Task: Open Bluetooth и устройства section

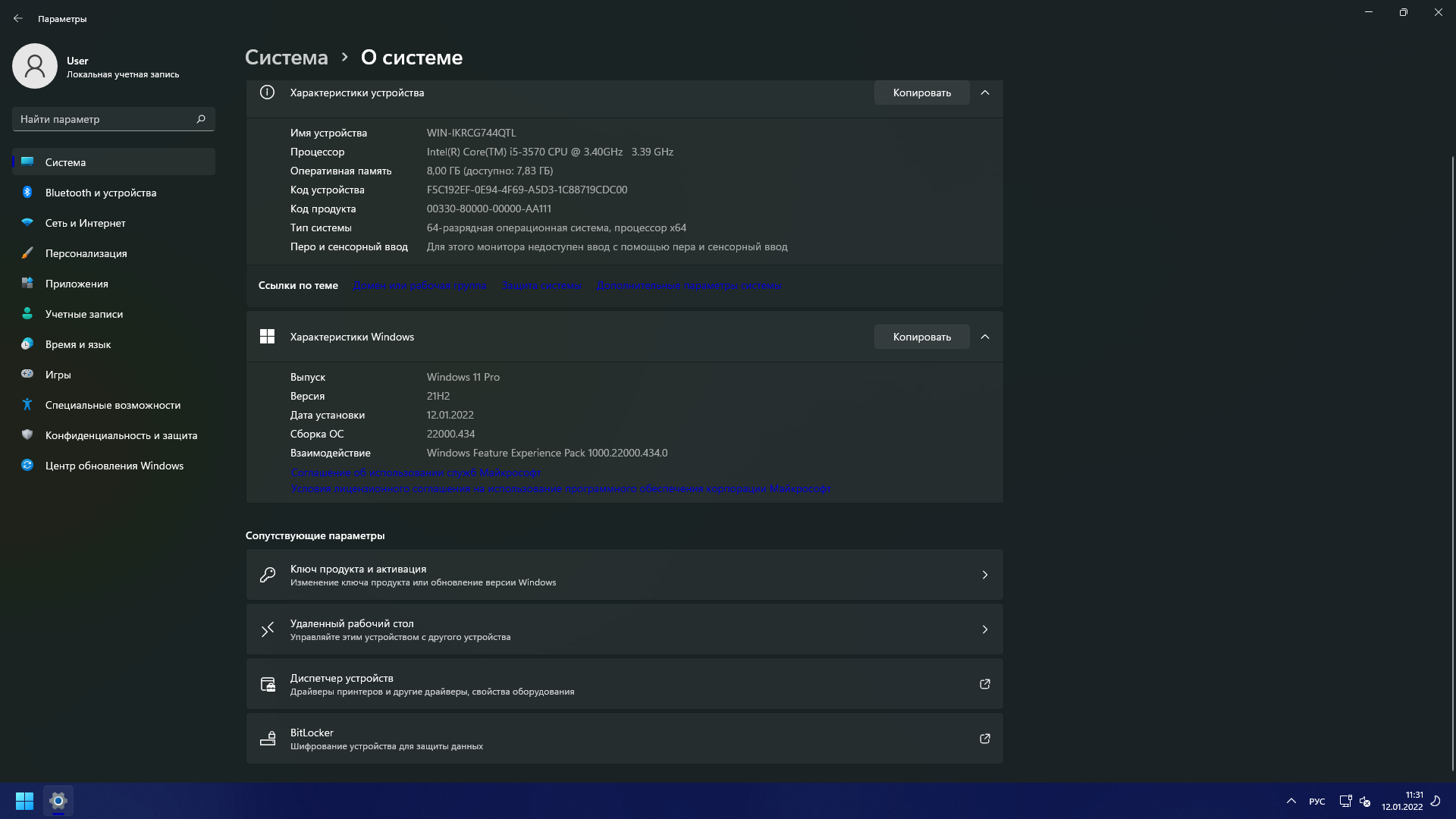Action: click(114, 193)
